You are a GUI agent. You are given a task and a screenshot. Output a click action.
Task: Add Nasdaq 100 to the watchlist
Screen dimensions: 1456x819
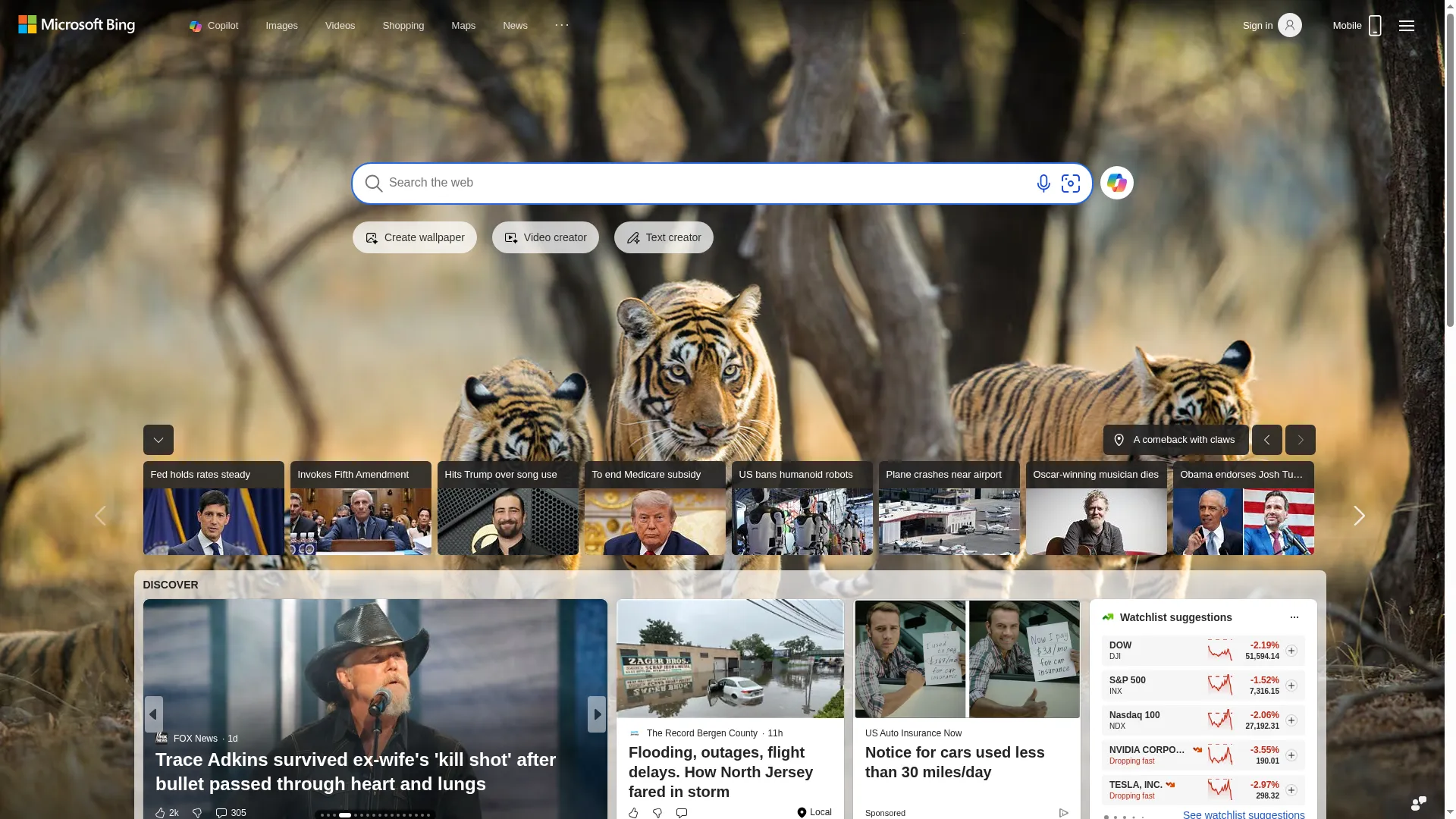(x=1291, y=720)
